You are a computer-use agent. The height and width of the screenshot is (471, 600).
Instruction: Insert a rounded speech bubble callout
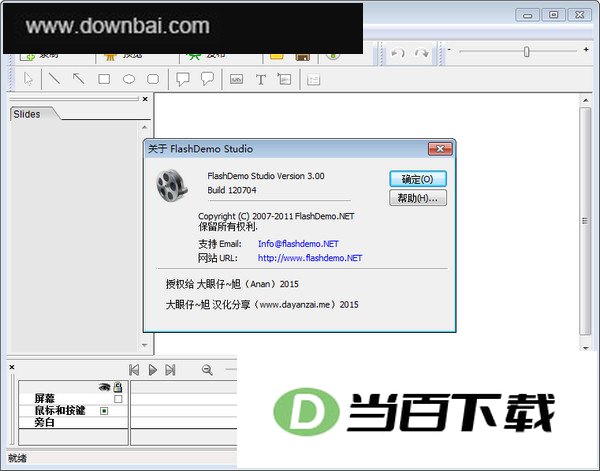coord(207,79)
